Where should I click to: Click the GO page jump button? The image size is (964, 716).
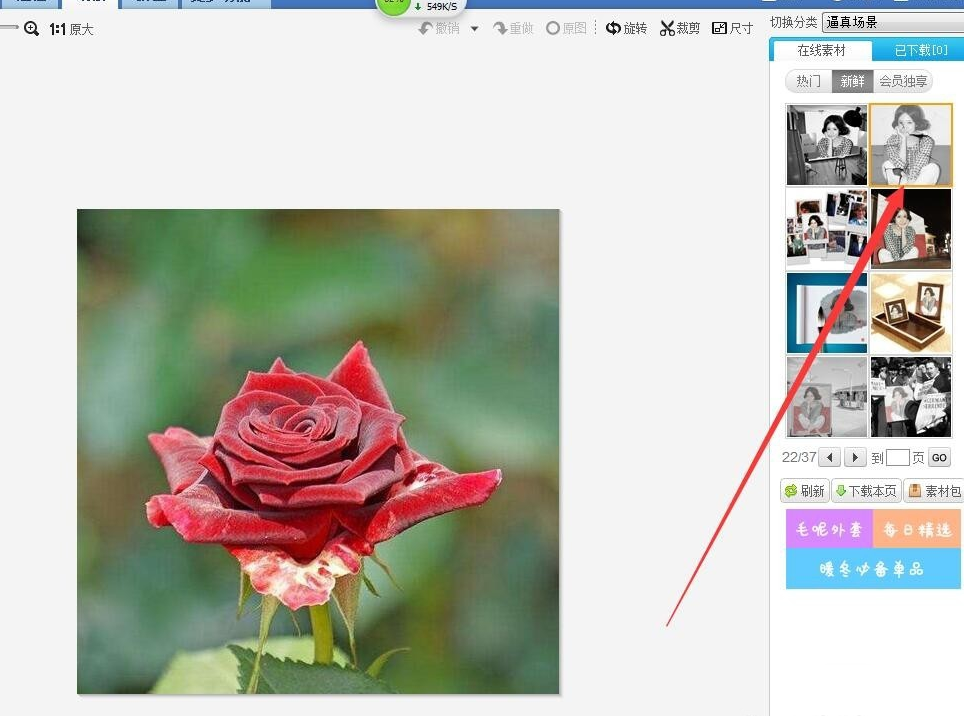click(x=939, y=457)
